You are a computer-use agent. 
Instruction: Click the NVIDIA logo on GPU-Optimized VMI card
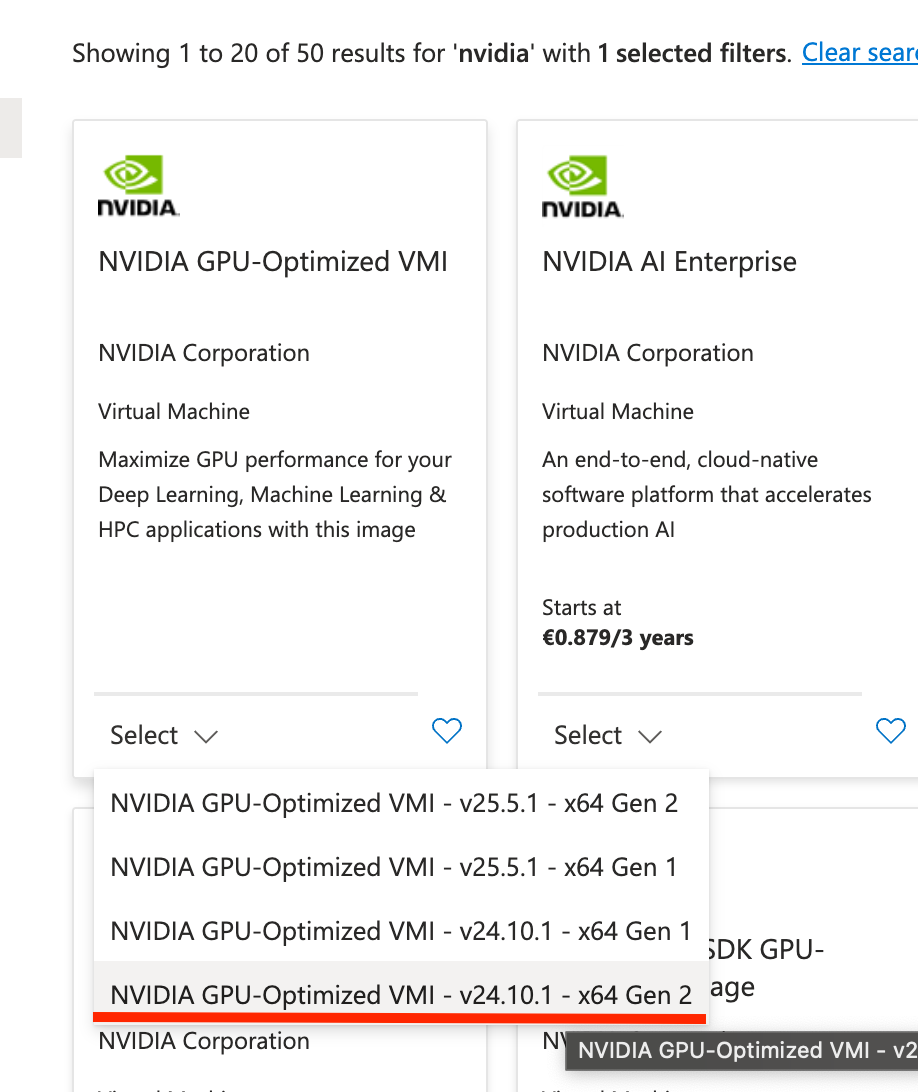point(138,187)
